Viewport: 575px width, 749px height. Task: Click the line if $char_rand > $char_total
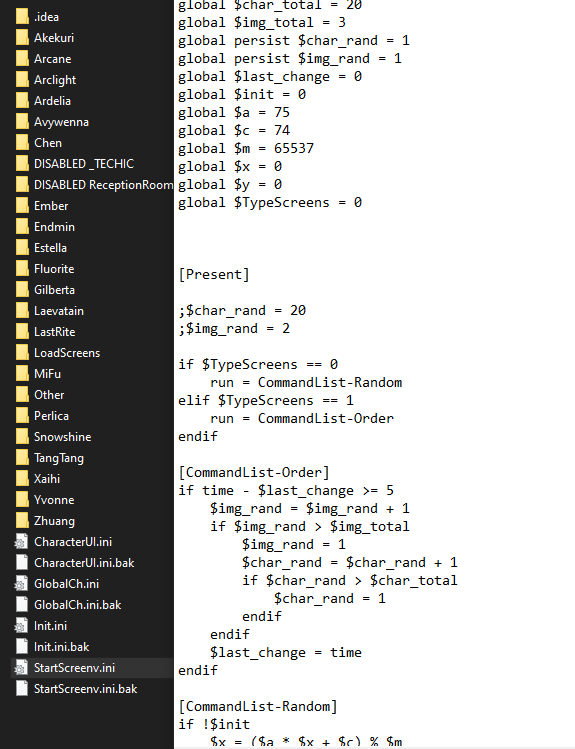pos(350,580)
